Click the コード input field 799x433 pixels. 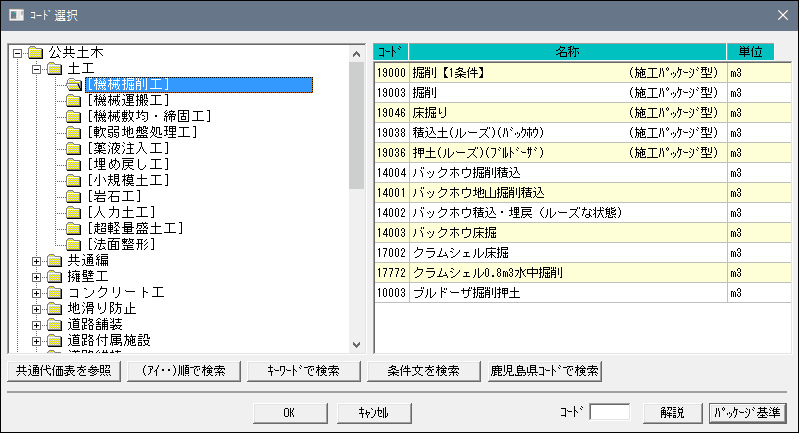(x=609, y=412)
